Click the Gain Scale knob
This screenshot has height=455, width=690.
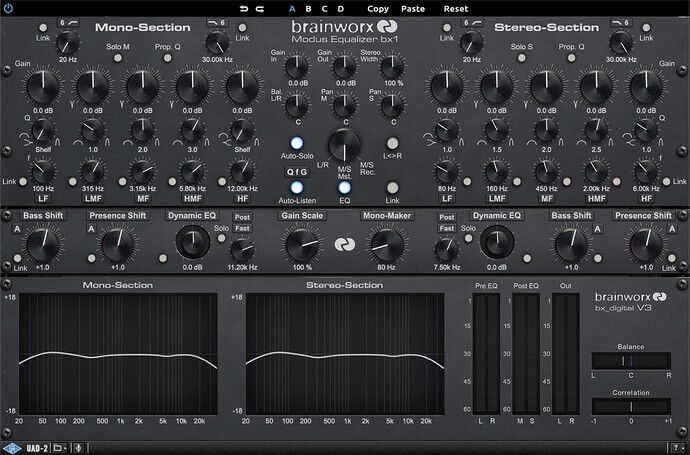pyautogui.click(x=302, y=245)
